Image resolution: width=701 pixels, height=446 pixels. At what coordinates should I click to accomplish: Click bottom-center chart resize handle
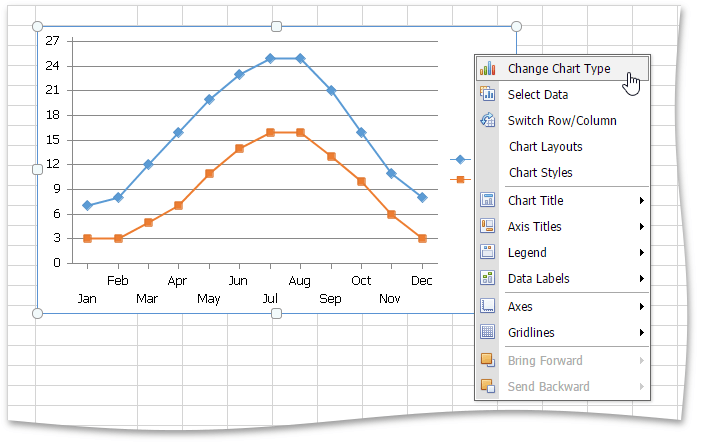276,313
